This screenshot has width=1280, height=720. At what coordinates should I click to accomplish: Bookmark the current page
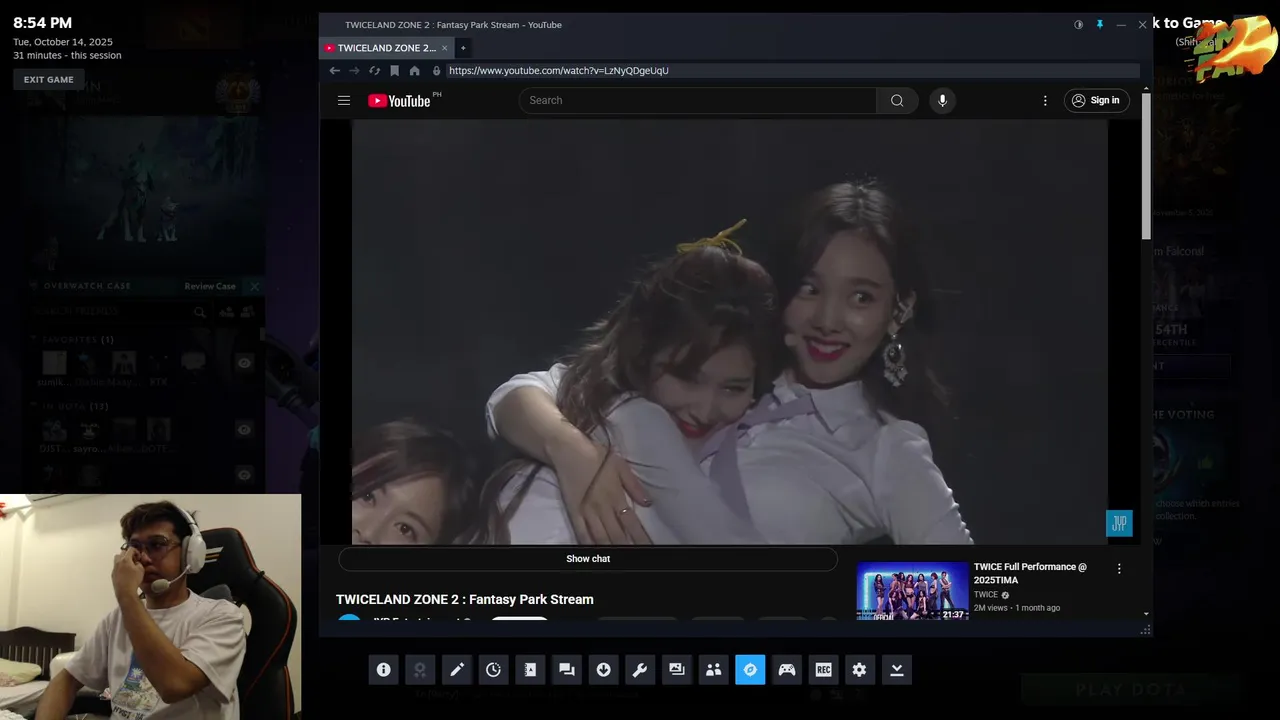(x=395, y=71)
